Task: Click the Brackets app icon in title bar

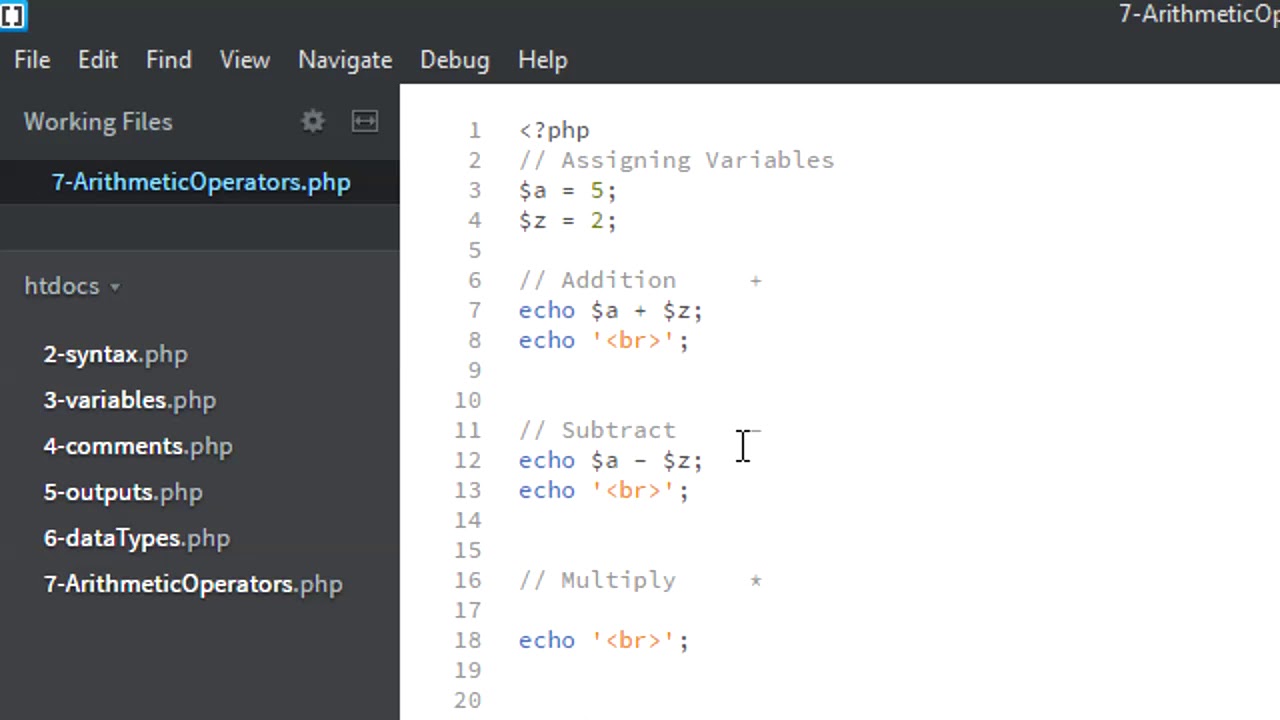Action: point(12,15)
